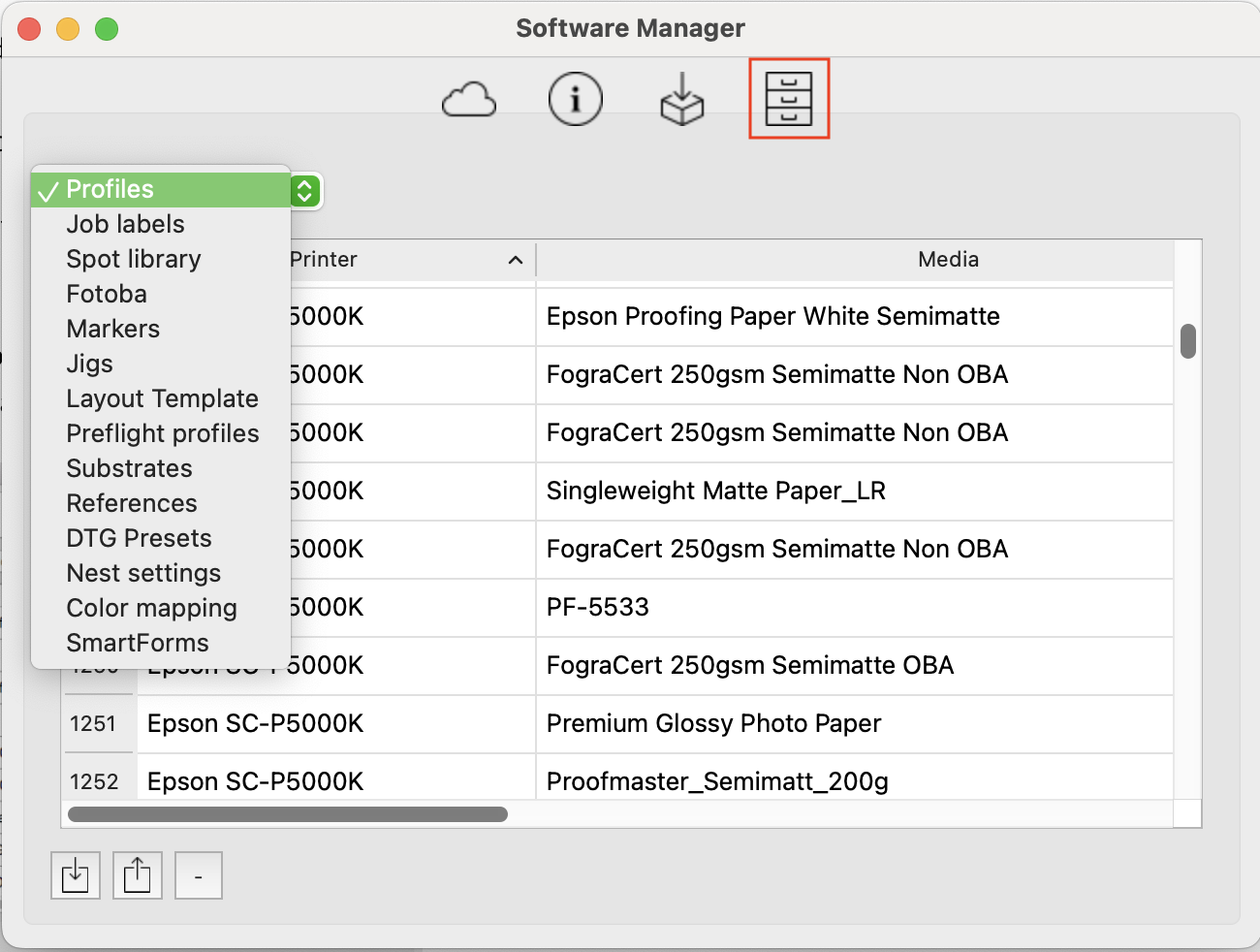Open the download package icon
Screen dimensions: 1260x952
click(x=682, y=100)
